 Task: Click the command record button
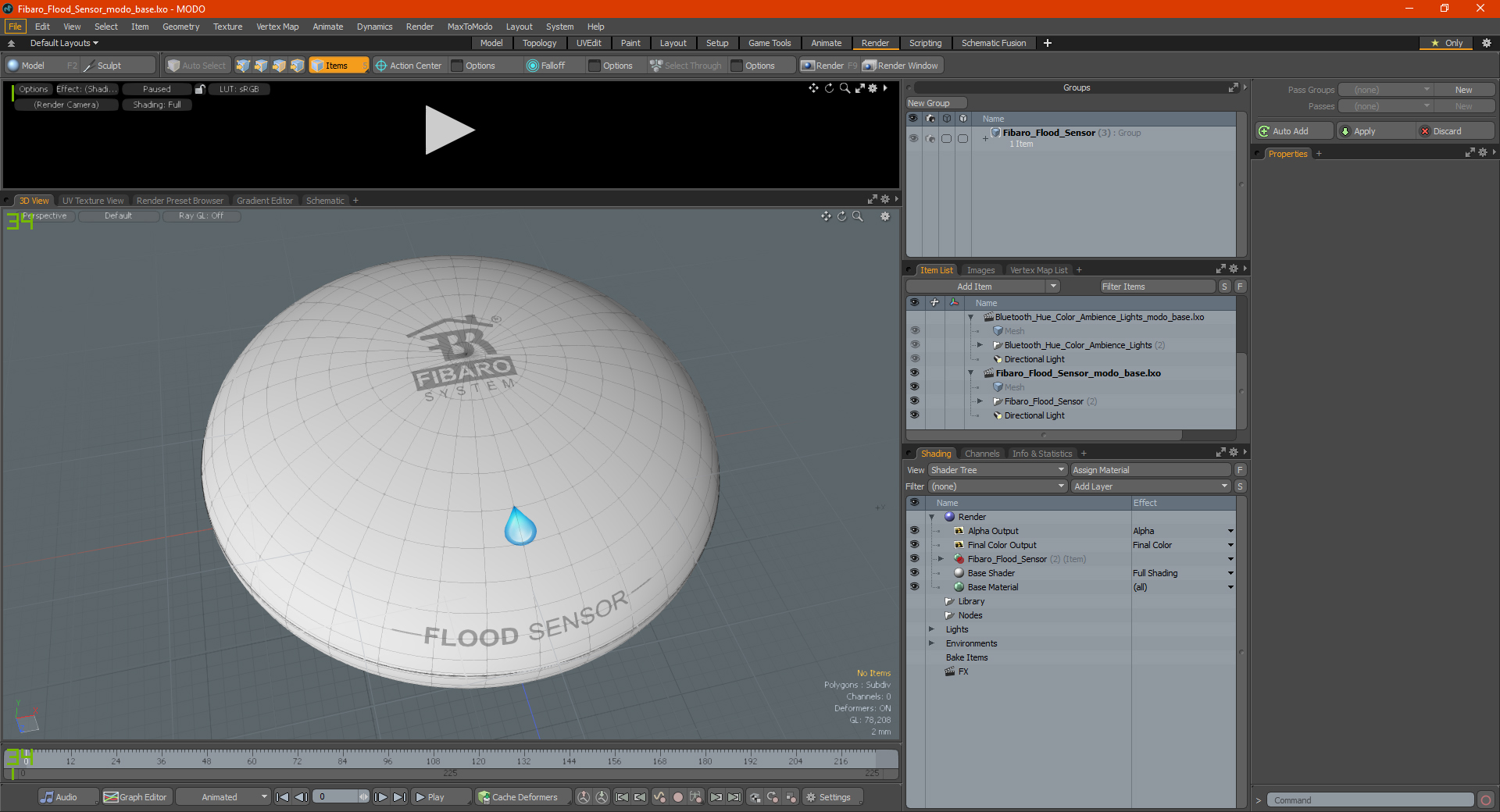click(x=1486, y=800)
